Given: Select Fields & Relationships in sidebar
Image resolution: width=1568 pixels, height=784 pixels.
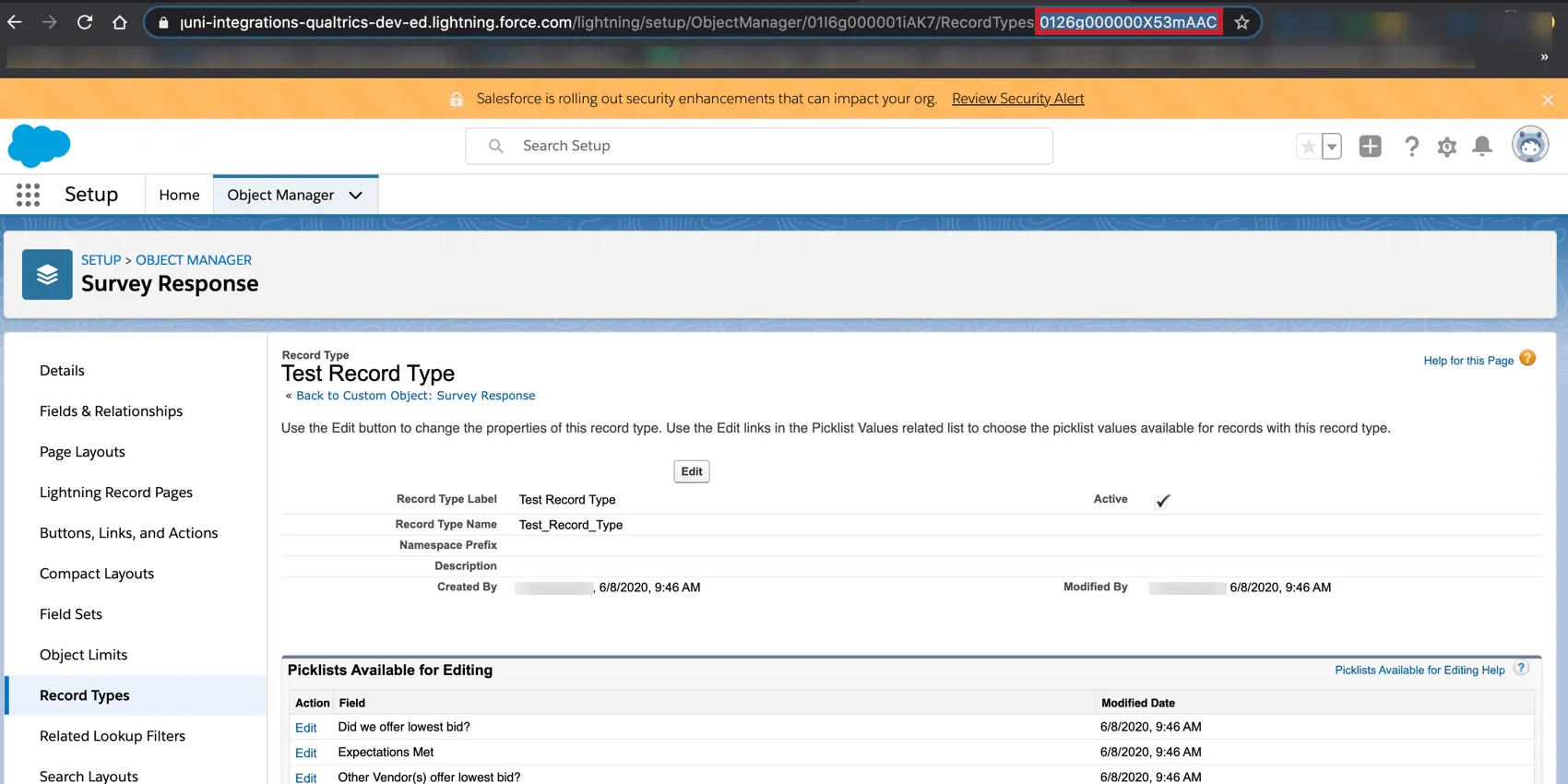Looking at the screenshot, I should (111, 411).
